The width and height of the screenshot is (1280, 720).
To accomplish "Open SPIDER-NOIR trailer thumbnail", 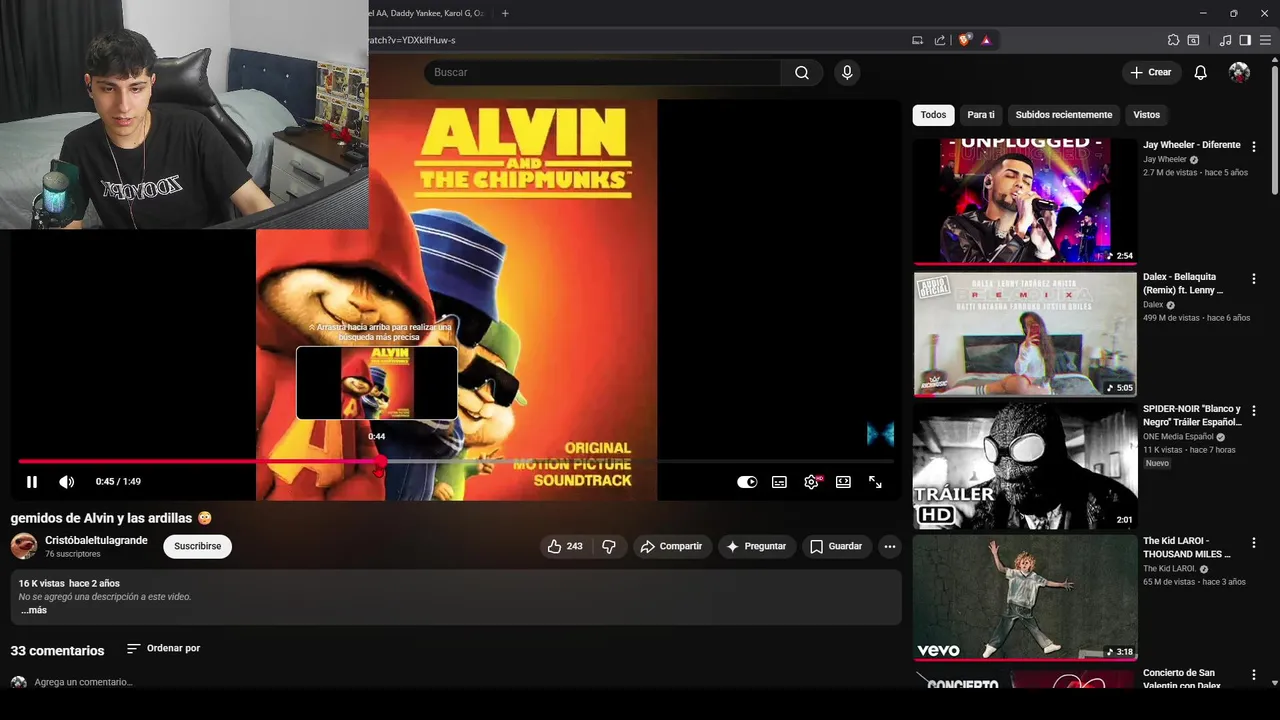I will click(1025, 466).
